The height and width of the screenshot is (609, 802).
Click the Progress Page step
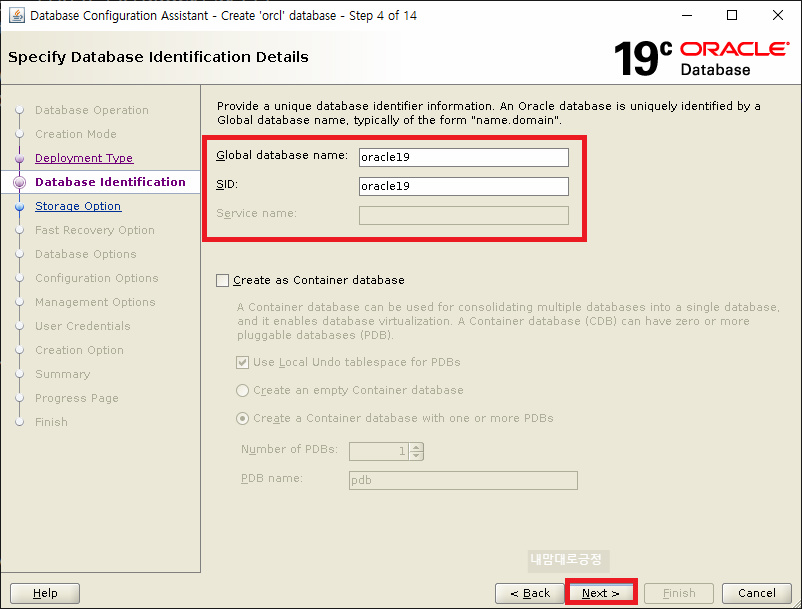[x=77, y=398]
